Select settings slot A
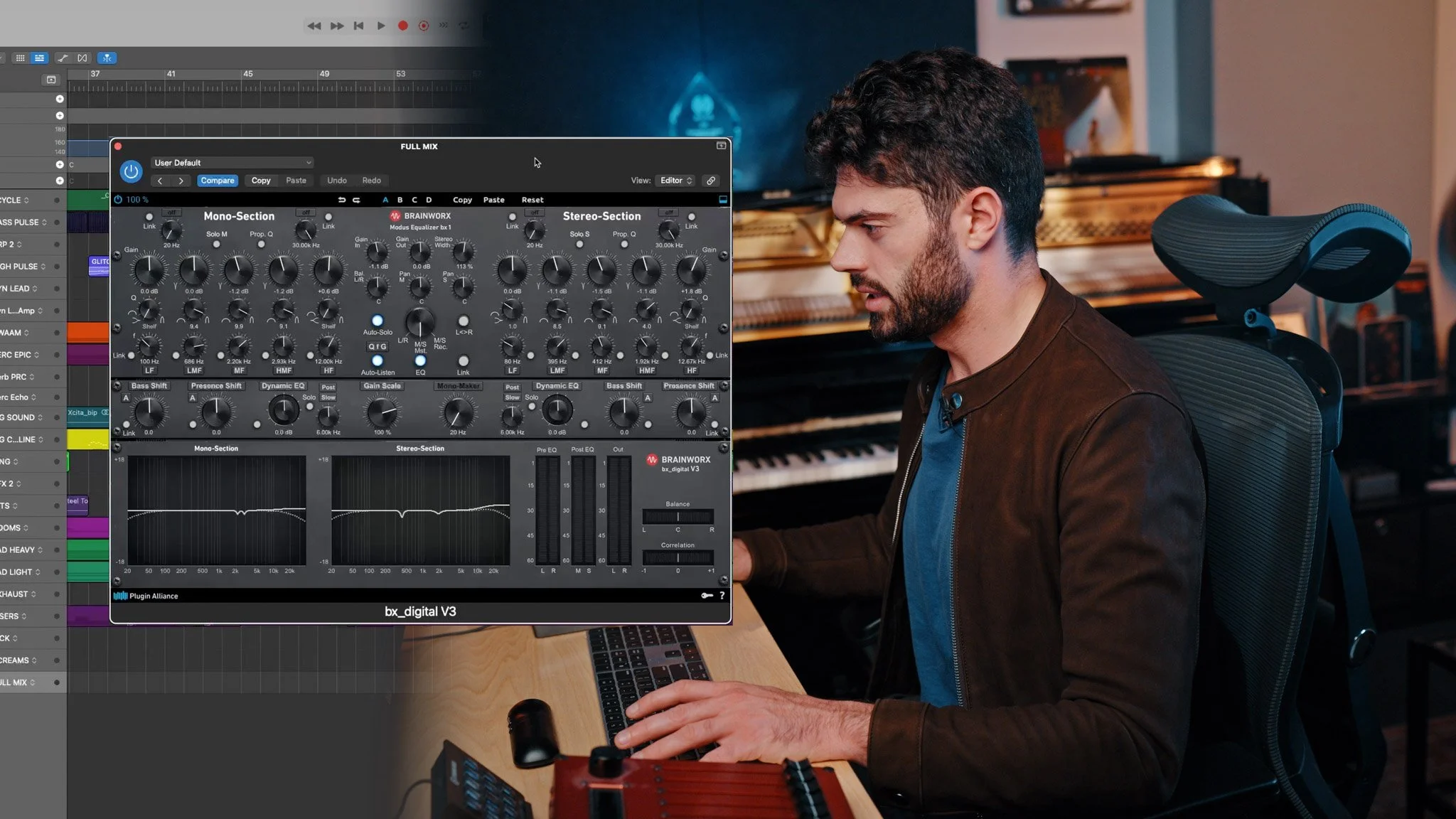The image size is (1456, 819). (385, 200)
